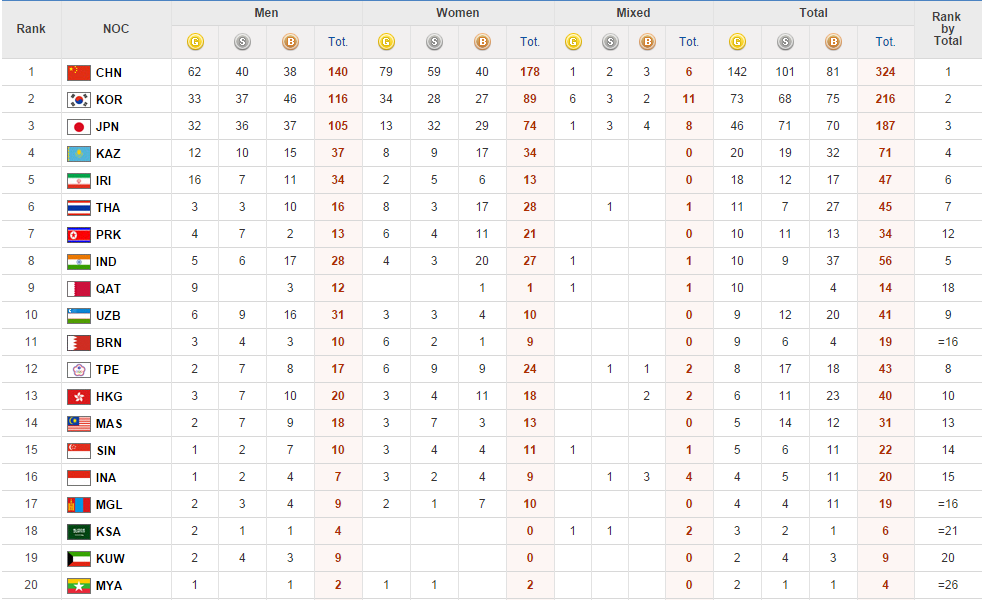Click the silver medal icon under Total
The height and width of the screenshot is (600, 992).
tap(785, 42)
